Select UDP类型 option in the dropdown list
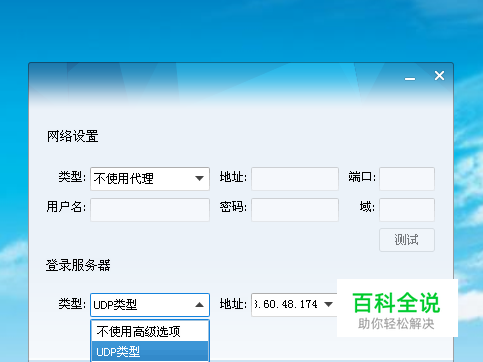The height and width of the screenshot is (362, 483). (x=150, y=351)
